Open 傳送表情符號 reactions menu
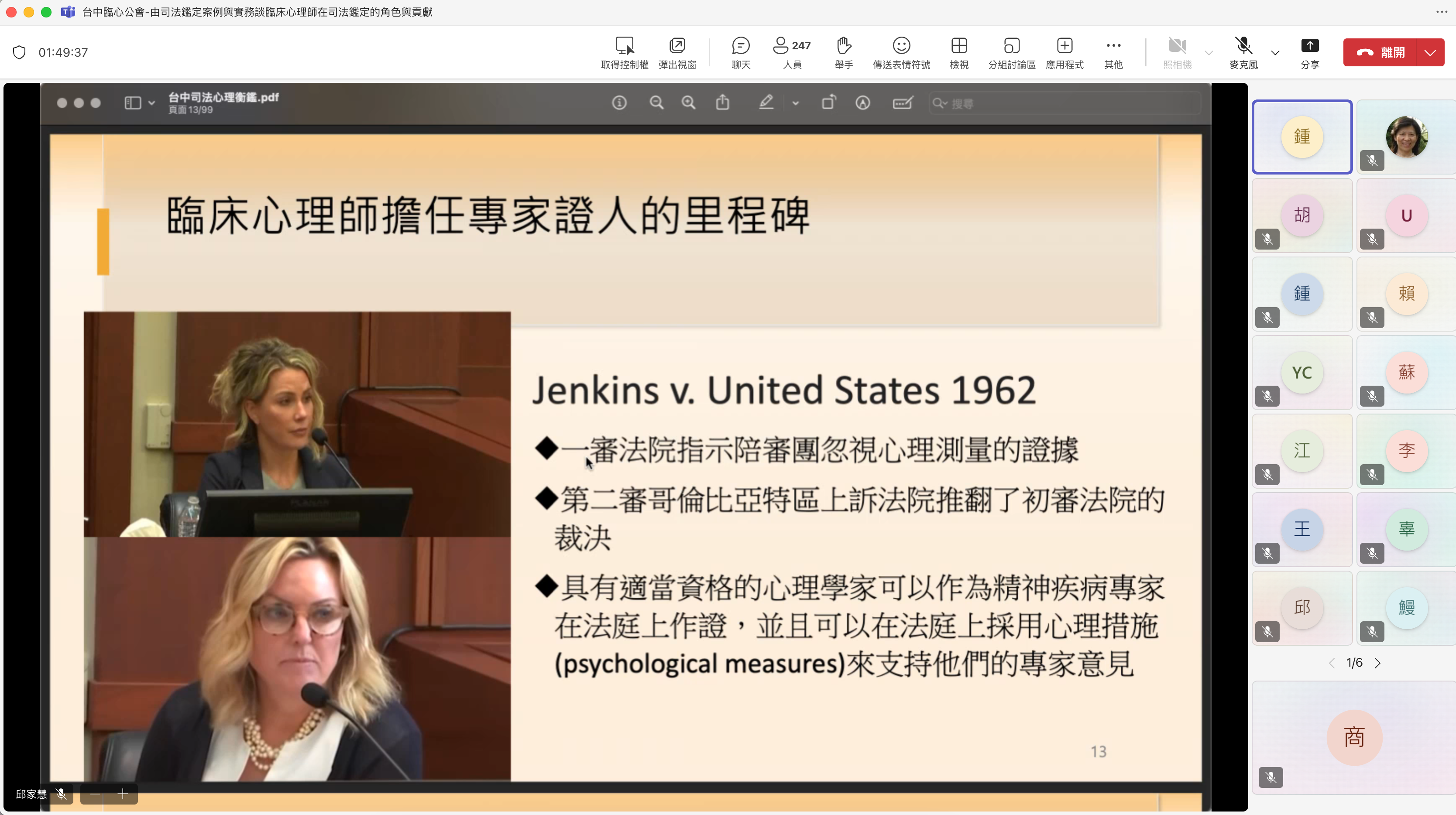Screen dimensions: 1456x815 point(901,52)
